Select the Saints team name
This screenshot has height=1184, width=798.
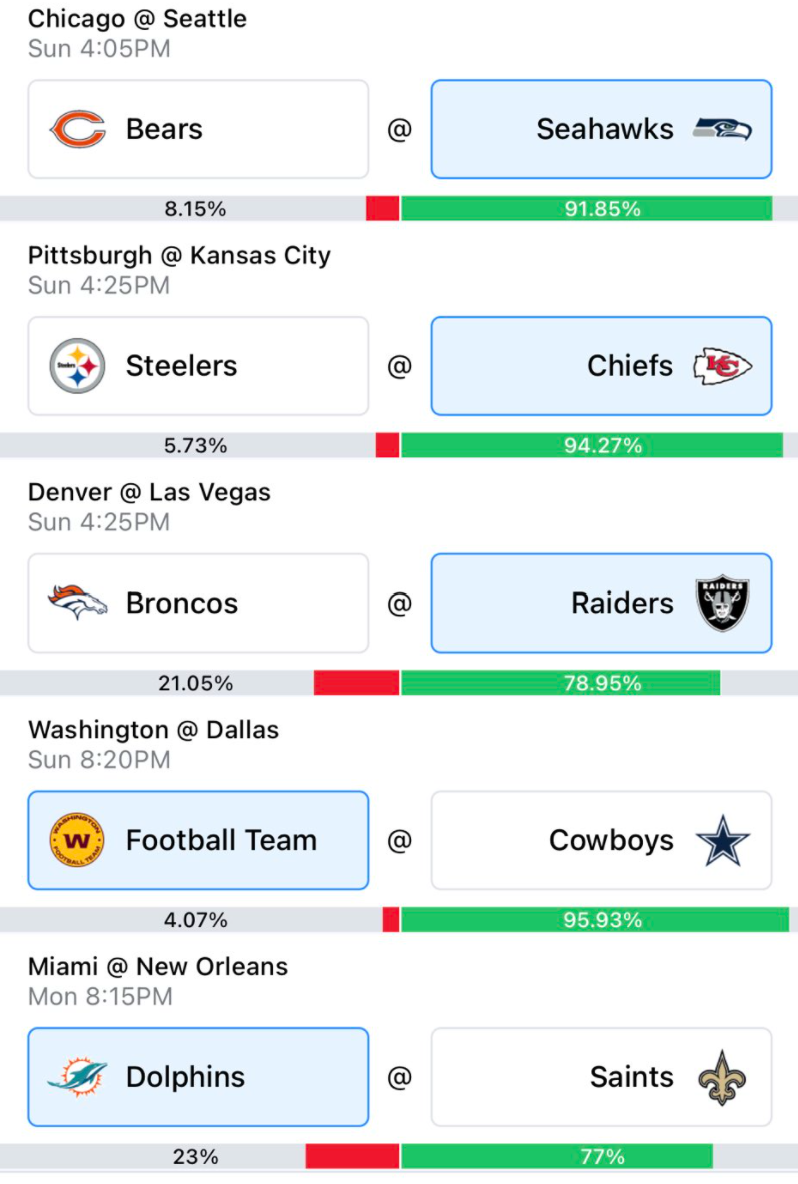coord(632,1077)
